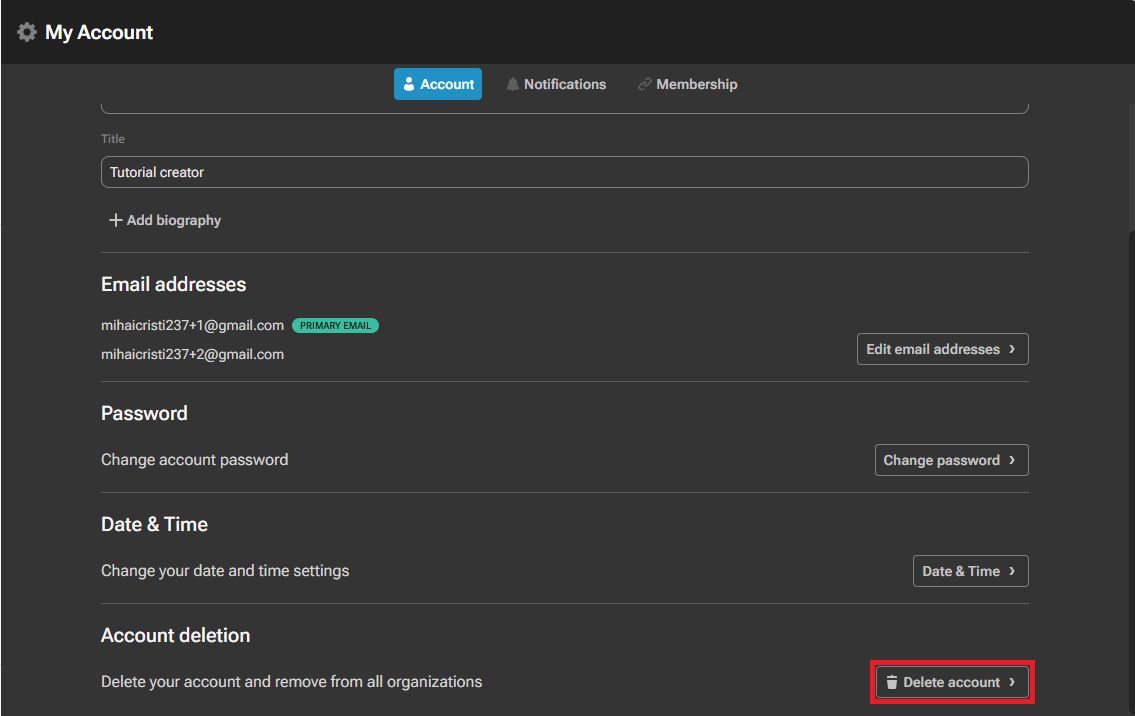Click the link icon next to Membership
This screenshot has width=1135, height=716.
pyautogui.click(x=645, y=85)
